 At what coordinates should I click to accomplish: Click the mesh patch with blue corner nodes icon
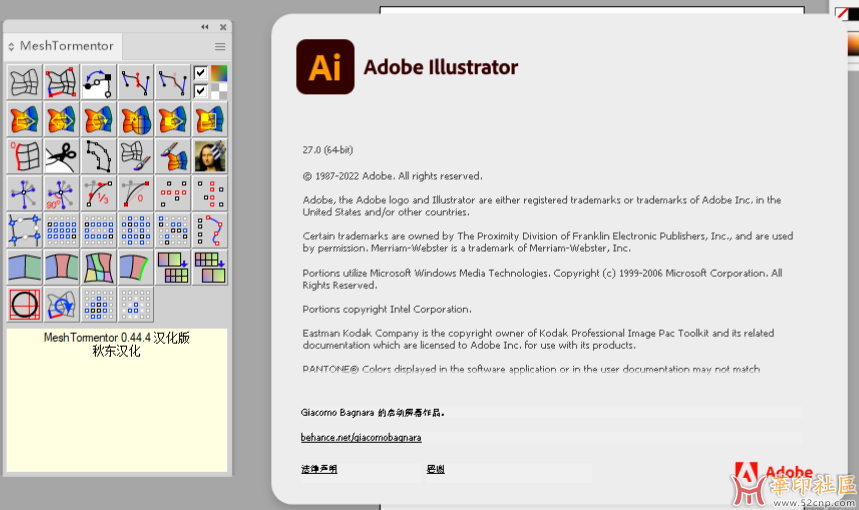(x=25, y=230)
